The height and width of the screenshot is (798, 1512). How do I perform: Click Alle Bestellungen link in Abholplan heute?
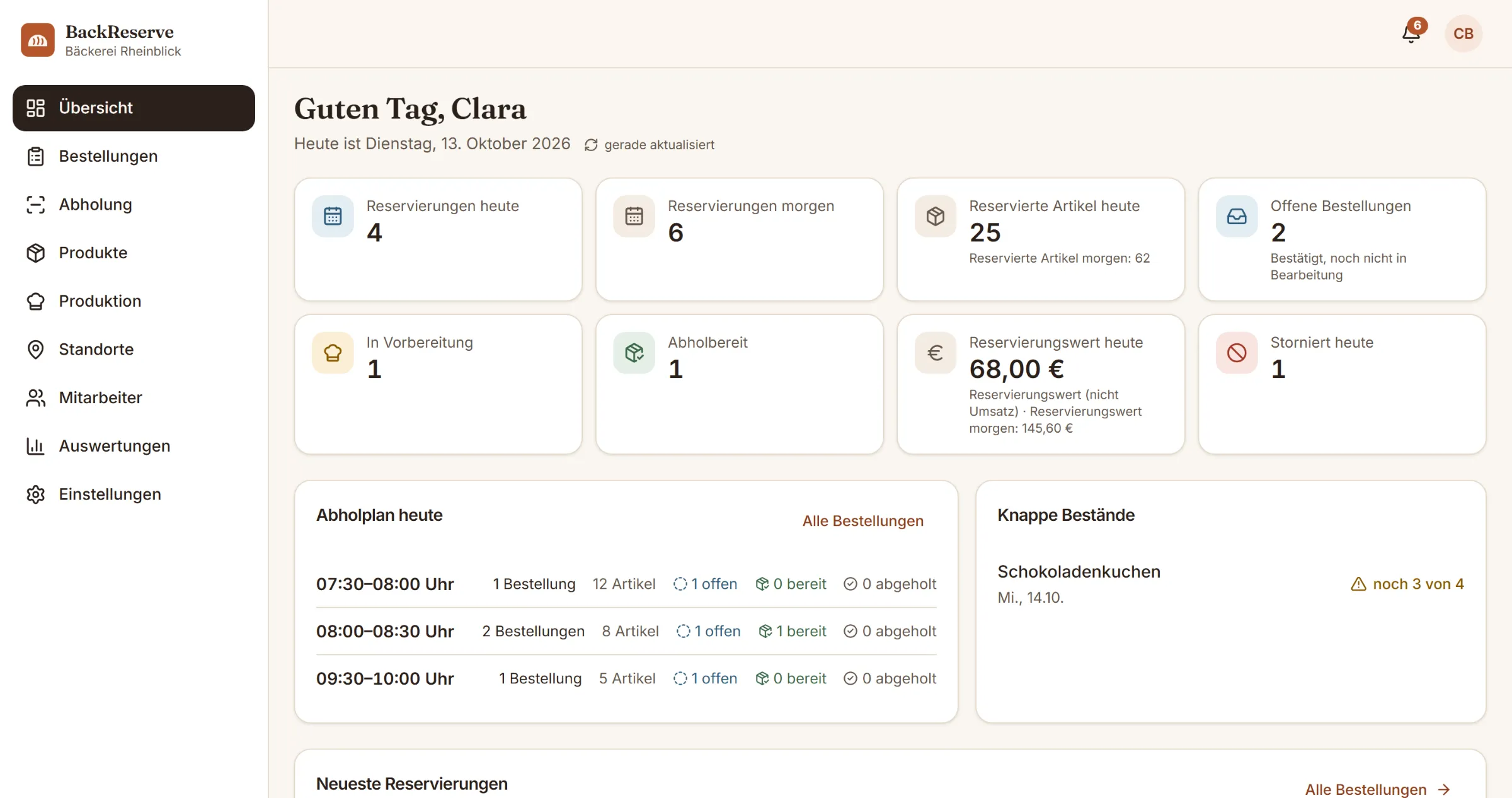(x=862, y=521)
